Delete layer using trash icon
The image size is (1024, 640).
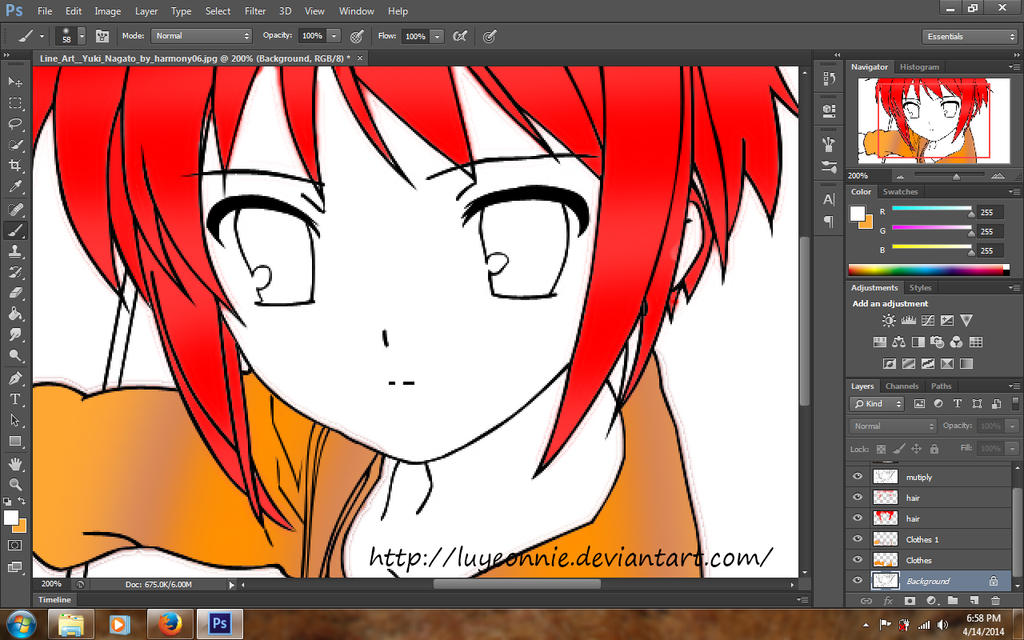(x=996, y=601)
